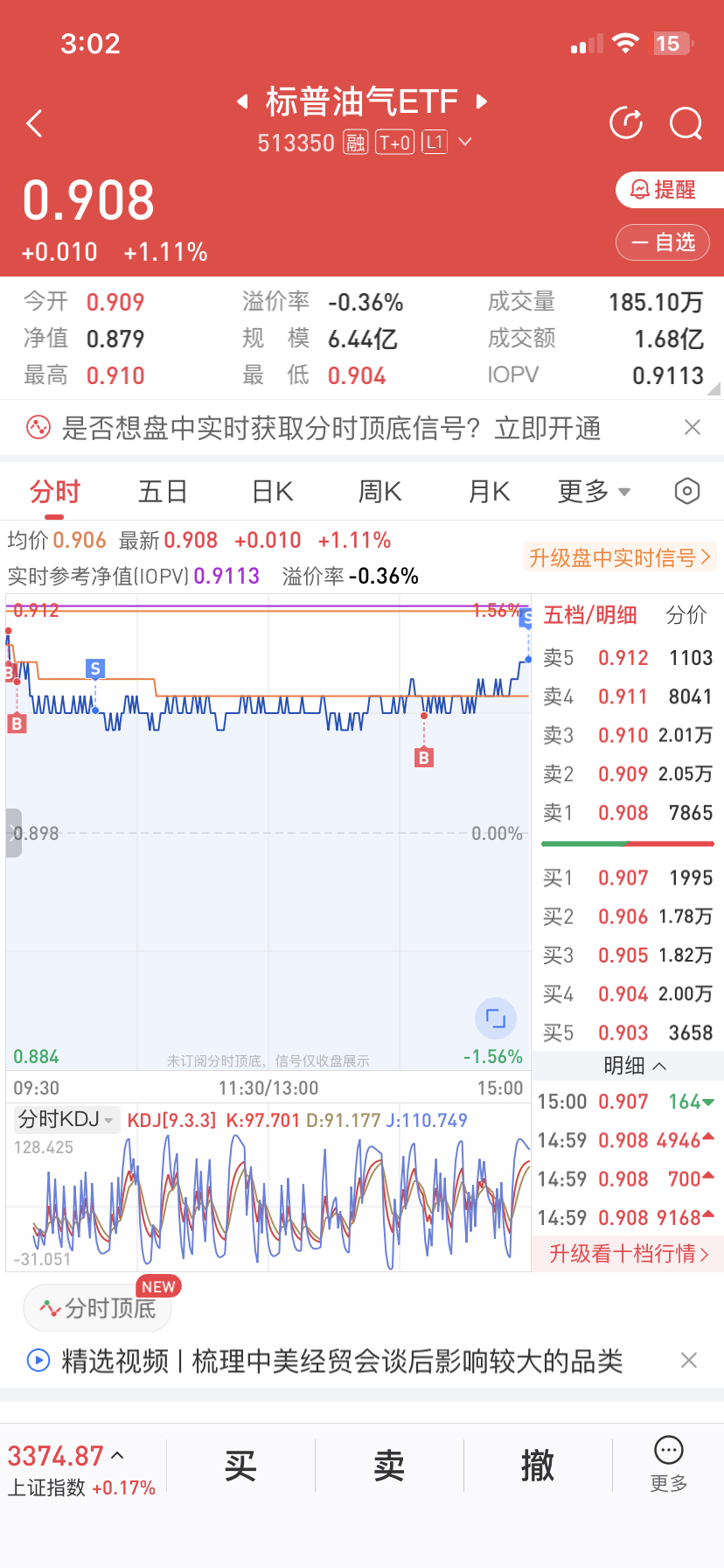Expand stock info chevron beside L1

(465, 142)
